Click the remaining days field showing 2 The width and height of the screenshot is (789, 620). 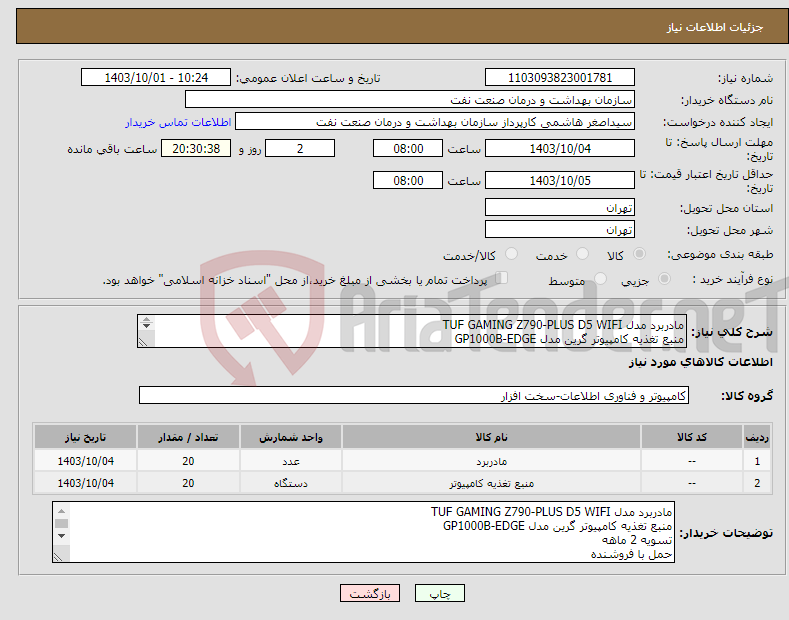coord(300,149)
